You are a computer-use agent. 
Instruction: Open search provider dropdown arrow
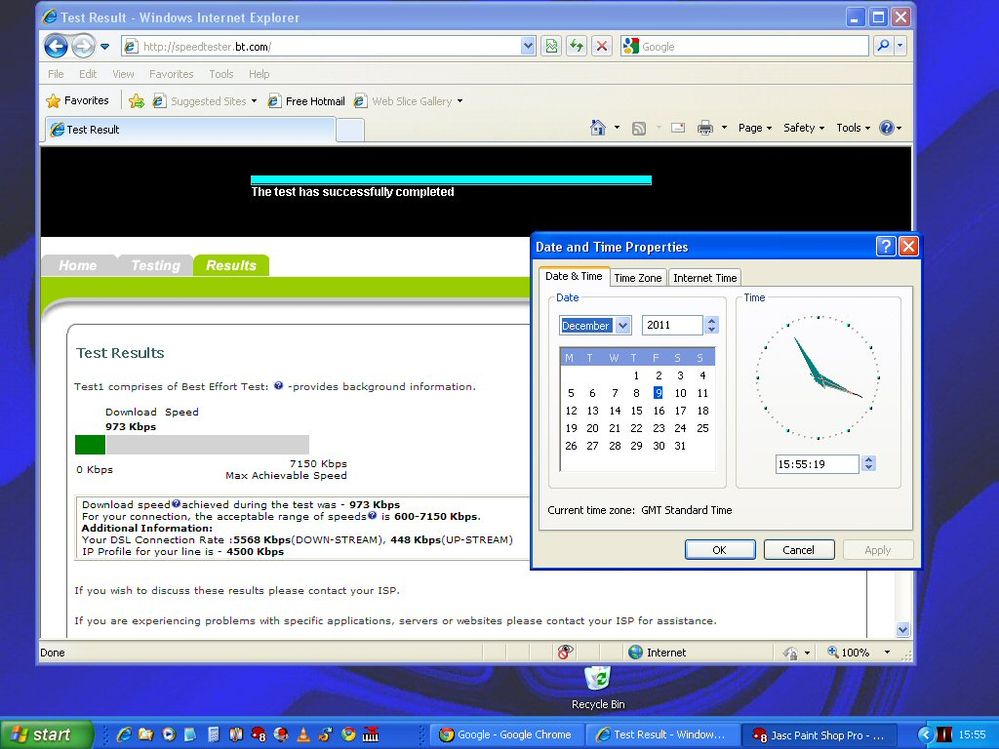tap(900, 46)
